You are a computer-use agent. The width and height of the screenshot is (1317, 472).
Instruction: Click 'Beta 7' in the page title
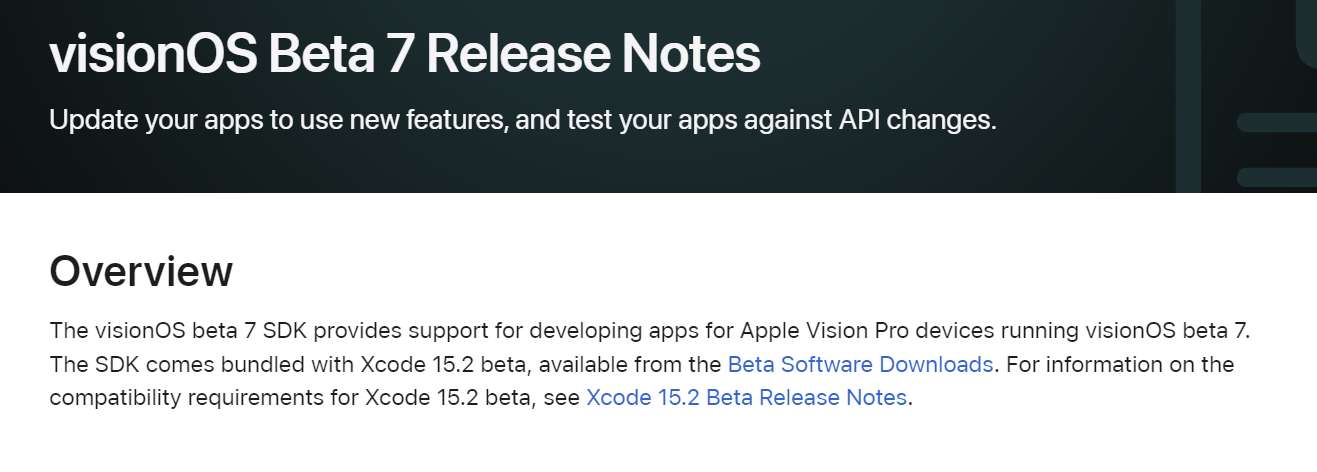[341, 56]
